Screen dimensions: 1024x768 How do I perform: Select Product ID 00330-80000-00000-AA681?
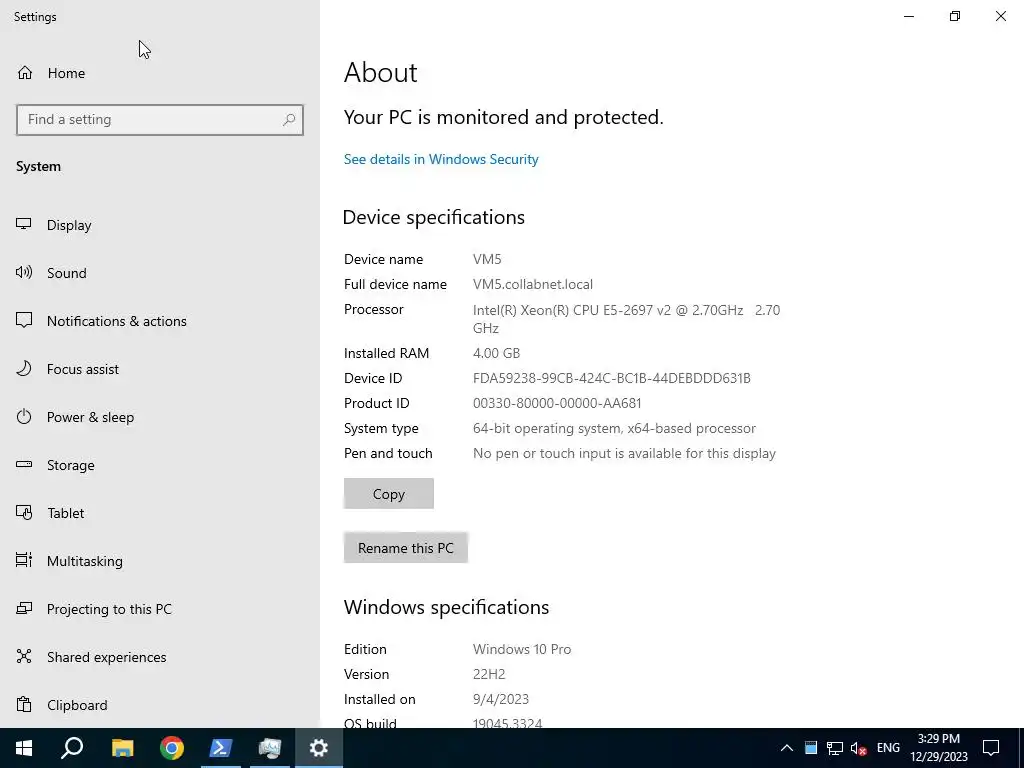(557, 403)
